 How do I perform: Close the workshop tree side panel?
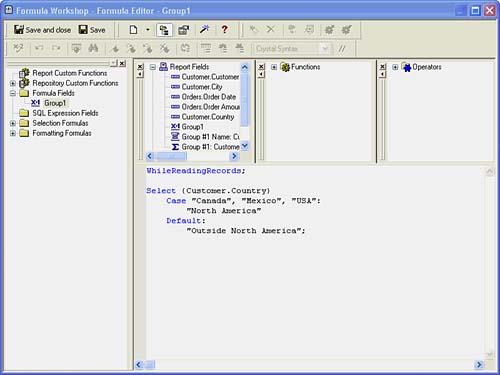click(x=122, y=63)
